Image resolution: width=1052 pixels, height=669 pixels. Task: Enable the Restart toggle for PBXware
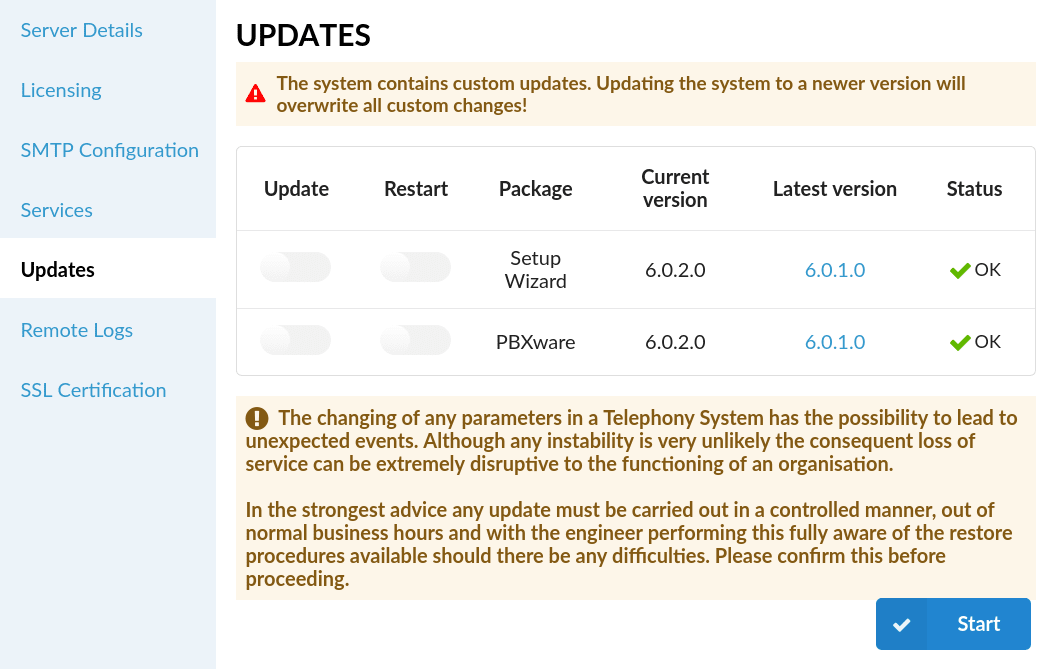[415, 340]
